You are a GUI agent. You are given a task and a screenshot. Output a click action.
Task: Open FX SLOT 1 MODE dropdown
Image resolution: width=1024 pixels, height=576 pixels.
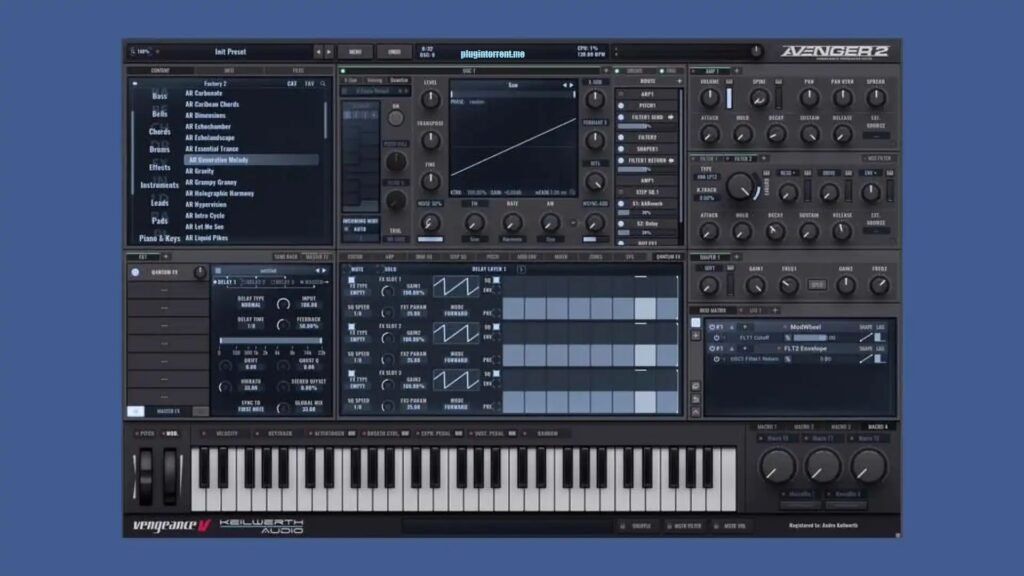456,313
